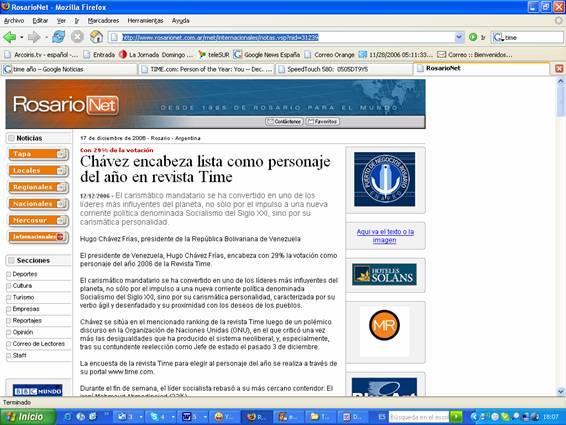Viewport: 566px width, 425px height.
Task: Open the Ayuda menu
Action: click(180, 21)
